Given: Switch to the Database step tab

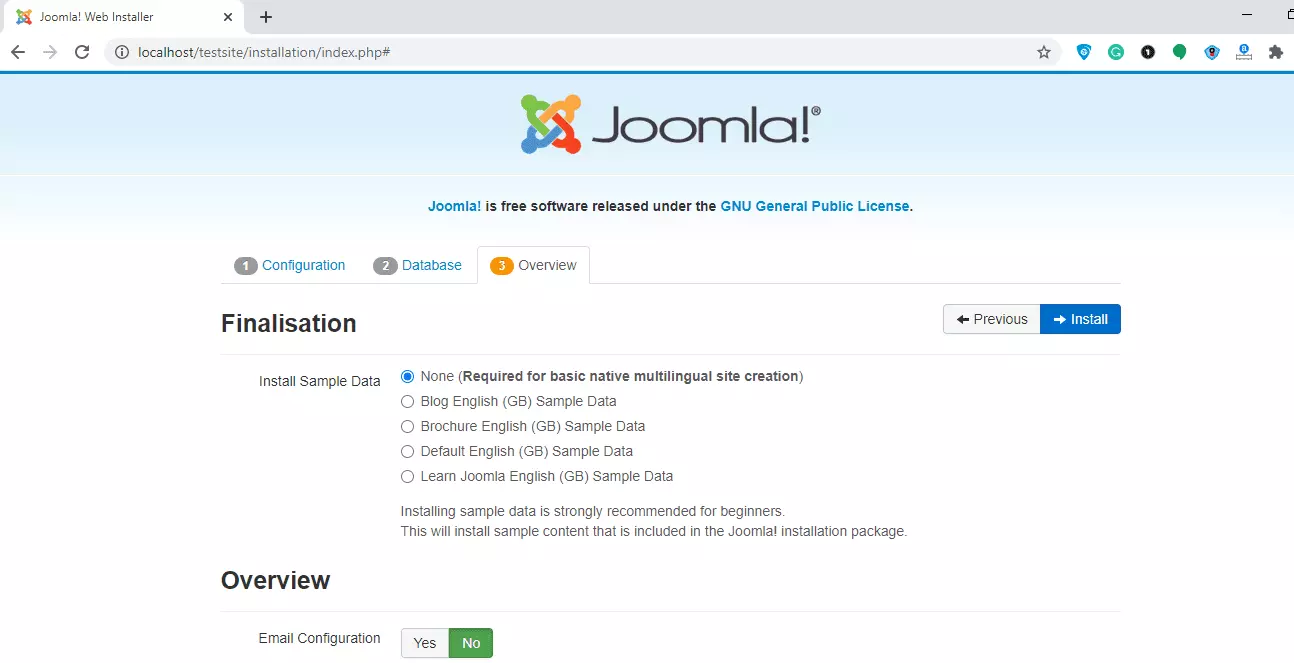Looking at the screenshot, I should click(418, 265).
